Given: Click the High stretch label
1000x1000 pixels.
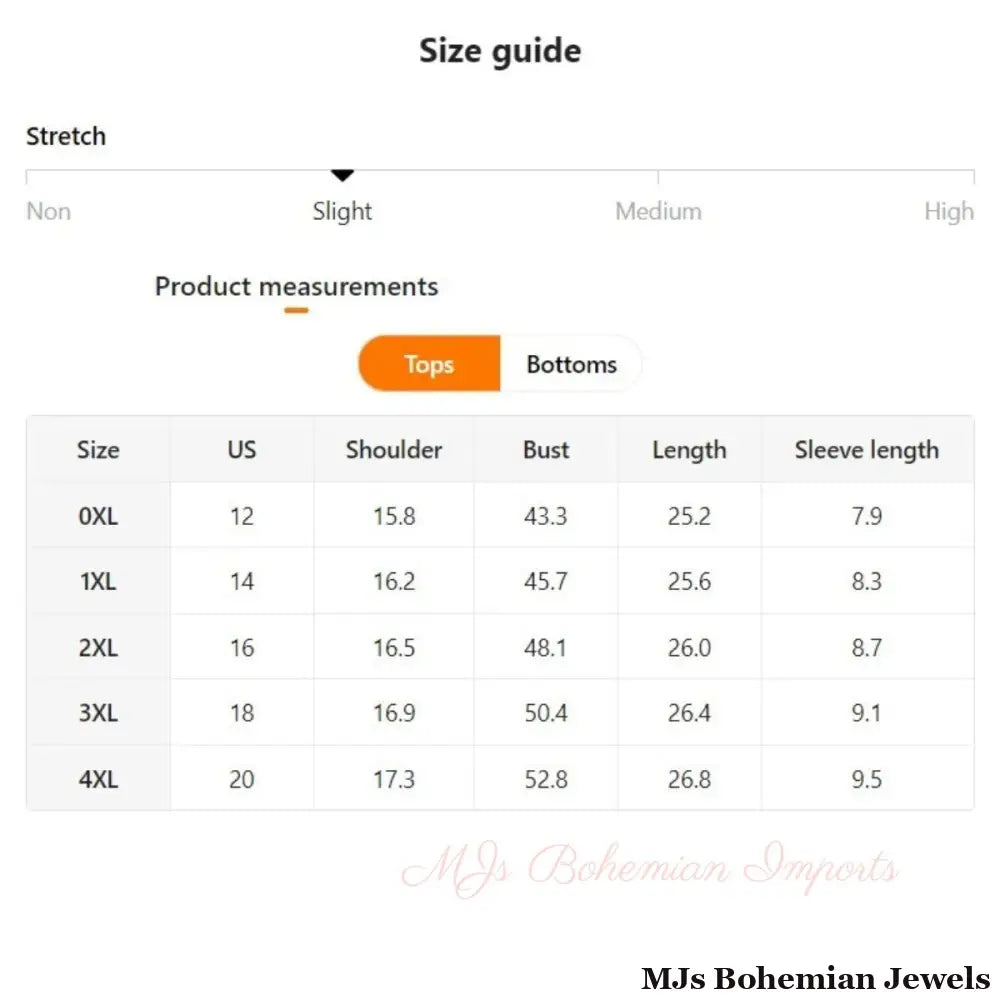Looking at the screenshot, I should 948,212.
